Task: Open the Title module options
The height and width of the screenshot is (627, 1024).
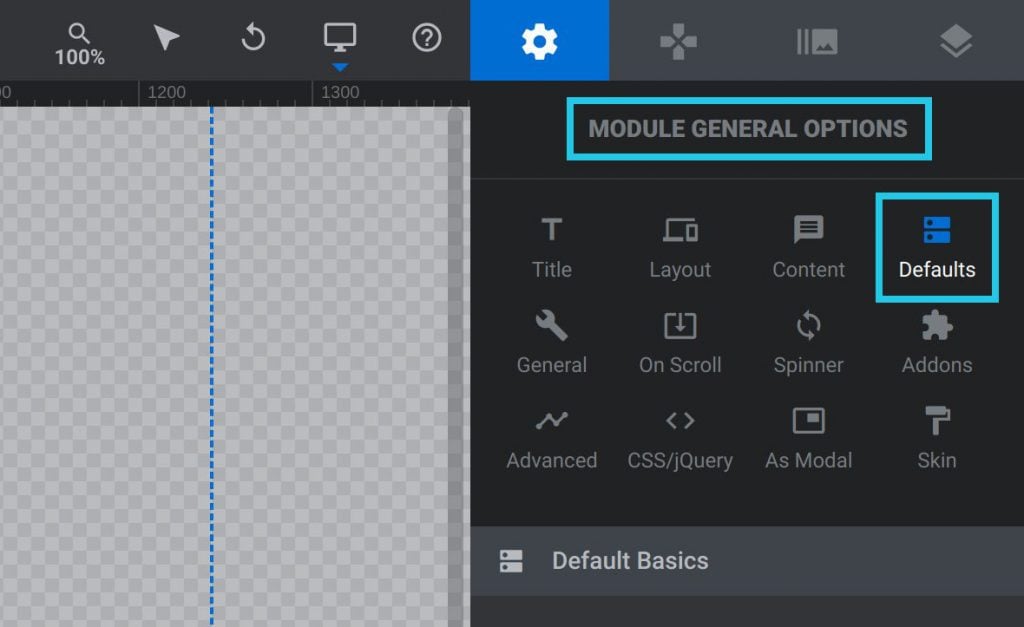Action: click(x=551, y=245)
